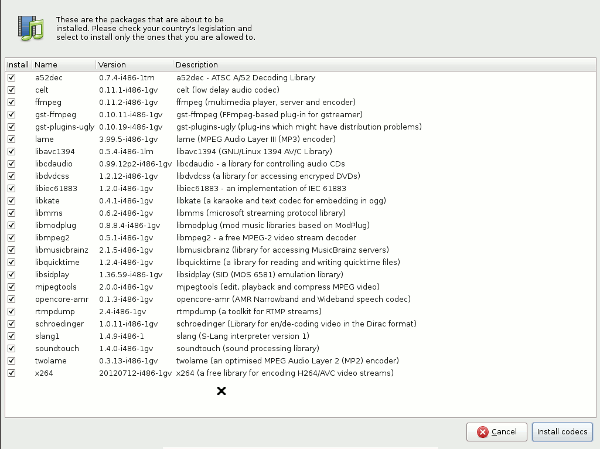Click the opencore-amr speech codec description
This screenshot has height=449, width=600.
point(293,299)
